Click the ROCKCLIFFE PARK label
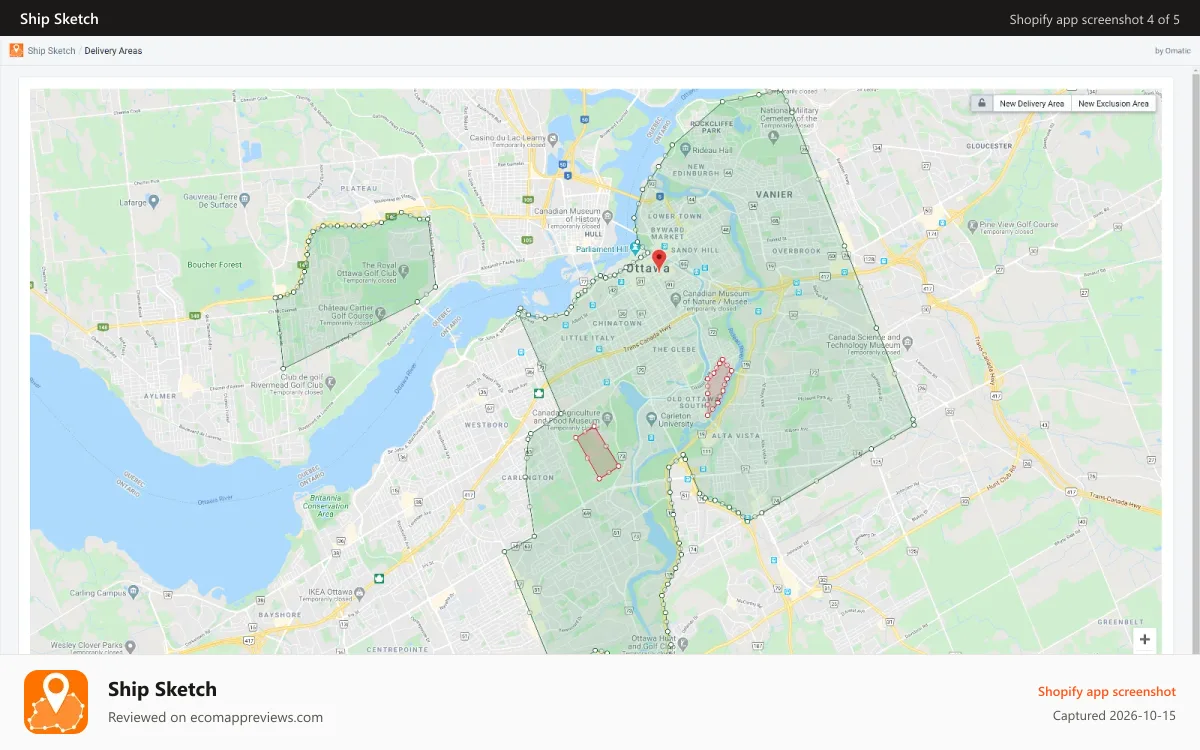Image resolution: width=1200 pixels, height=750 pixels. point(711,126)
